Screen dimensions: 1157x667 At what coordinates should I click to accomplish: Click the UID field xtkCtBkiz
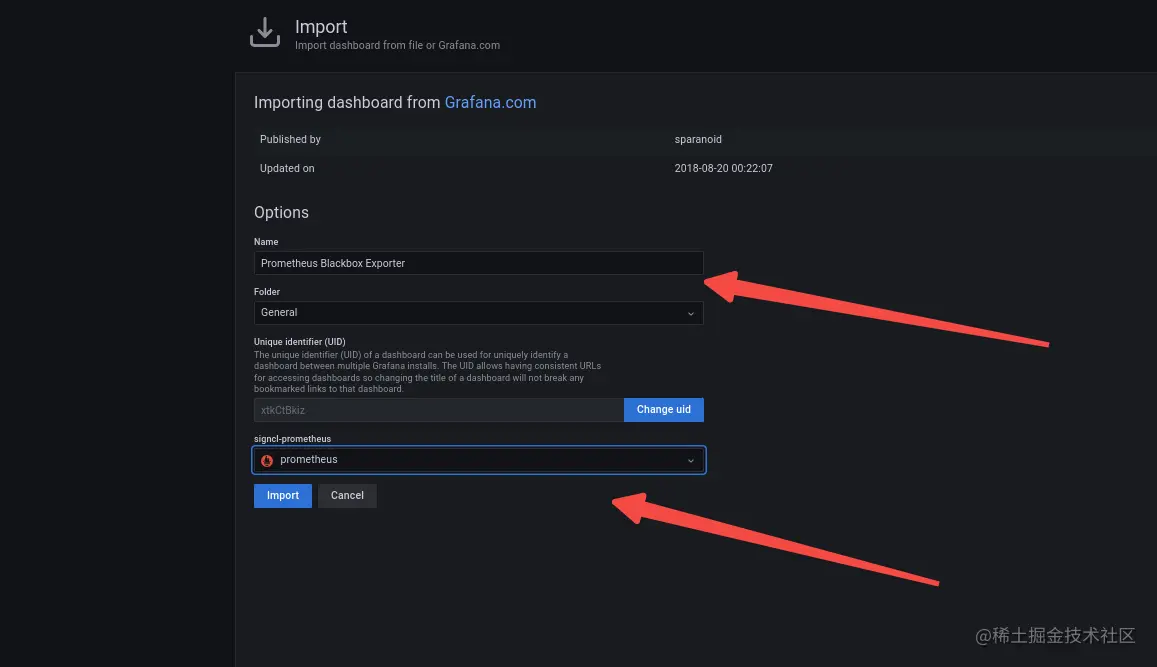point(439,410)
